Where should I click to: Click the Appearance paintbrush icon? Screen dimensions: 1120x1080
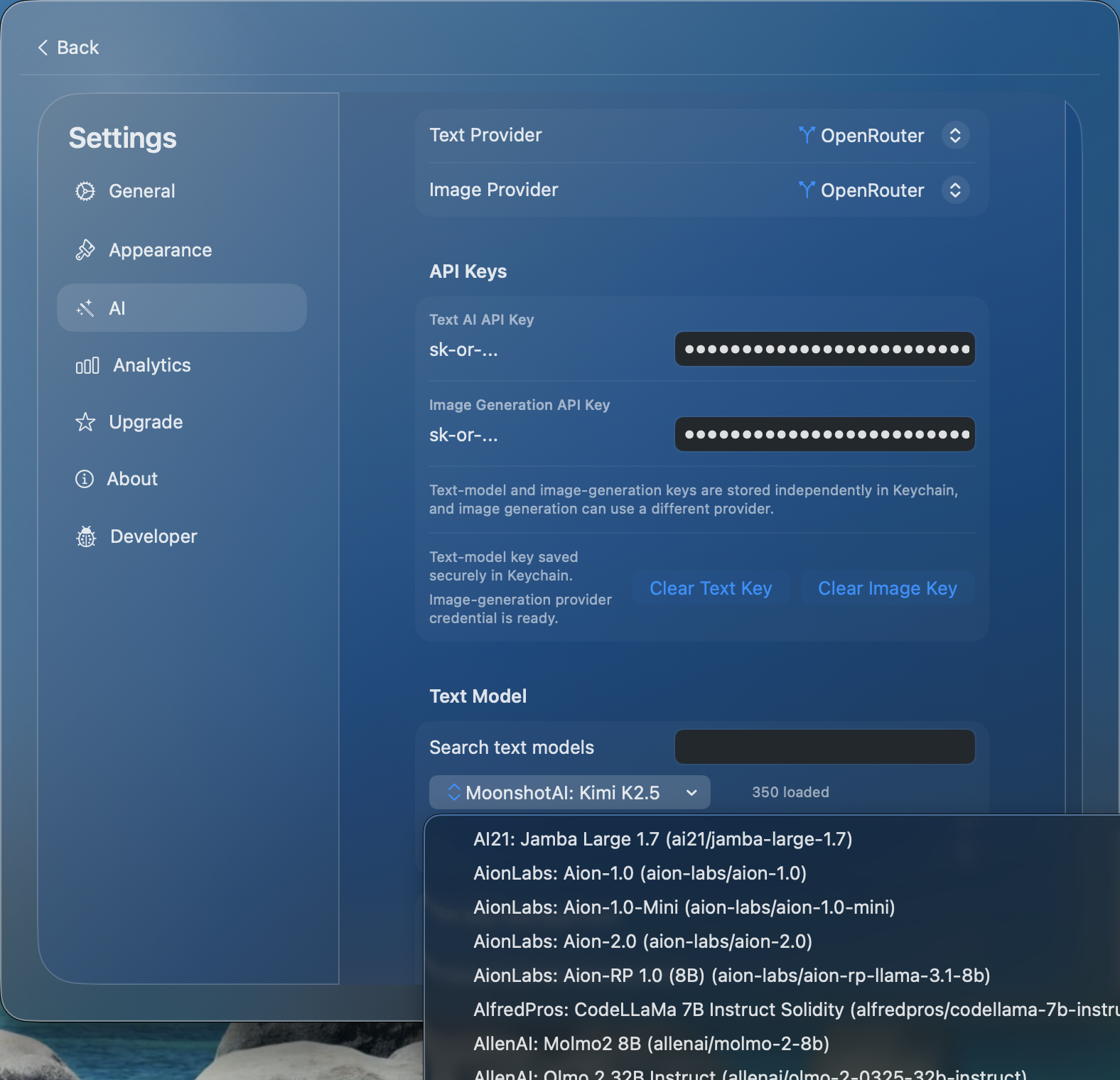(x=85, y=250)
